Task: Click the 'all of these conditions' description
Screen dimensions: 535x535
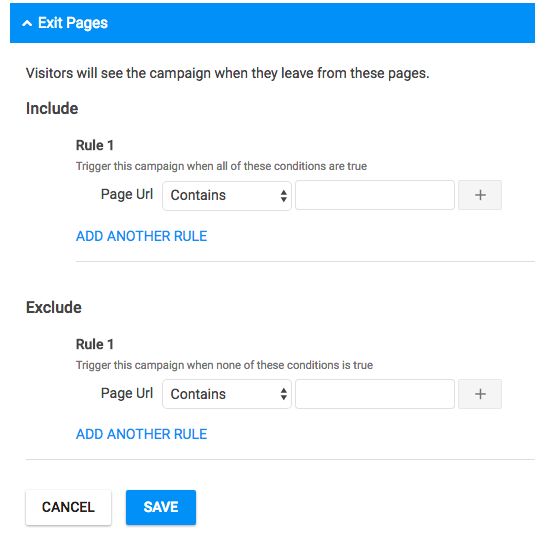Action: (221, 166)
